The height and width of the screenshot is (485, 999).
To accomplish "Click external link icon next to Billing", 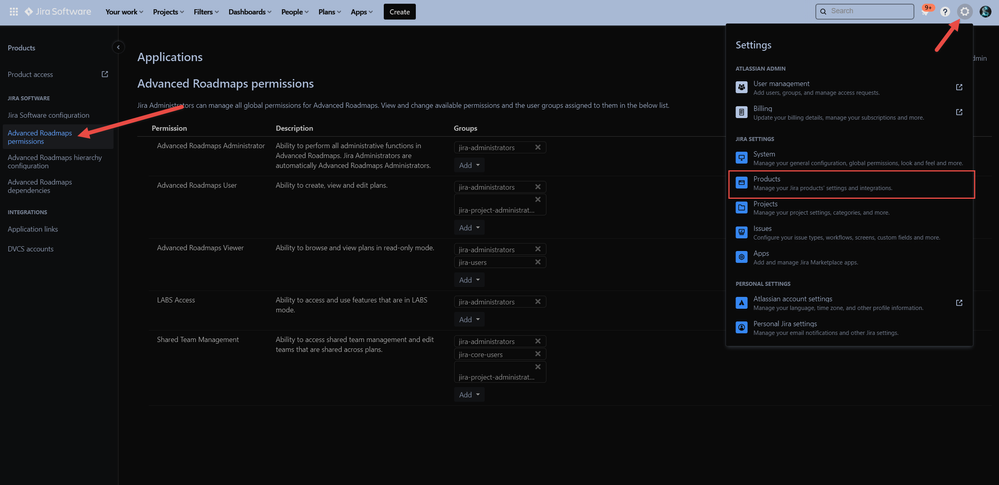I will pyautogui.click(x=959, y=112).
